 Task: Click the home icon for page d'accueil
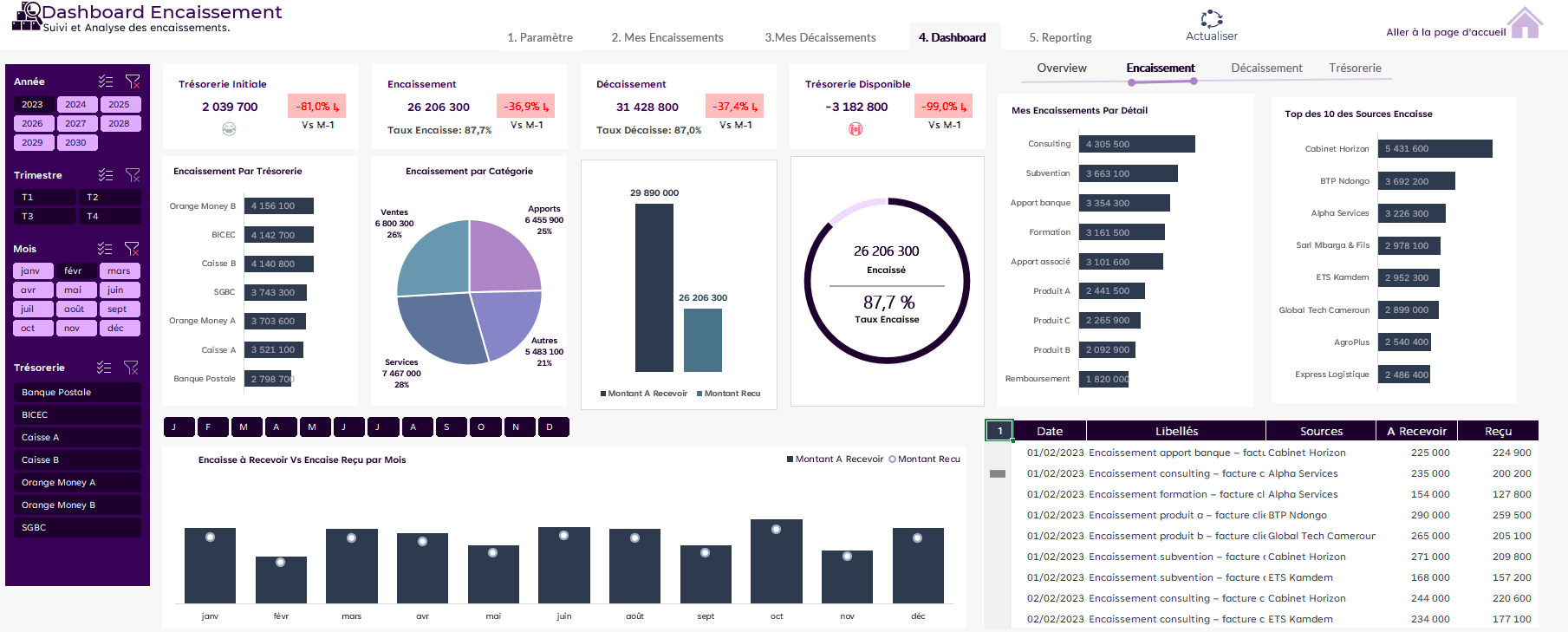click(x=1525, y=23)
